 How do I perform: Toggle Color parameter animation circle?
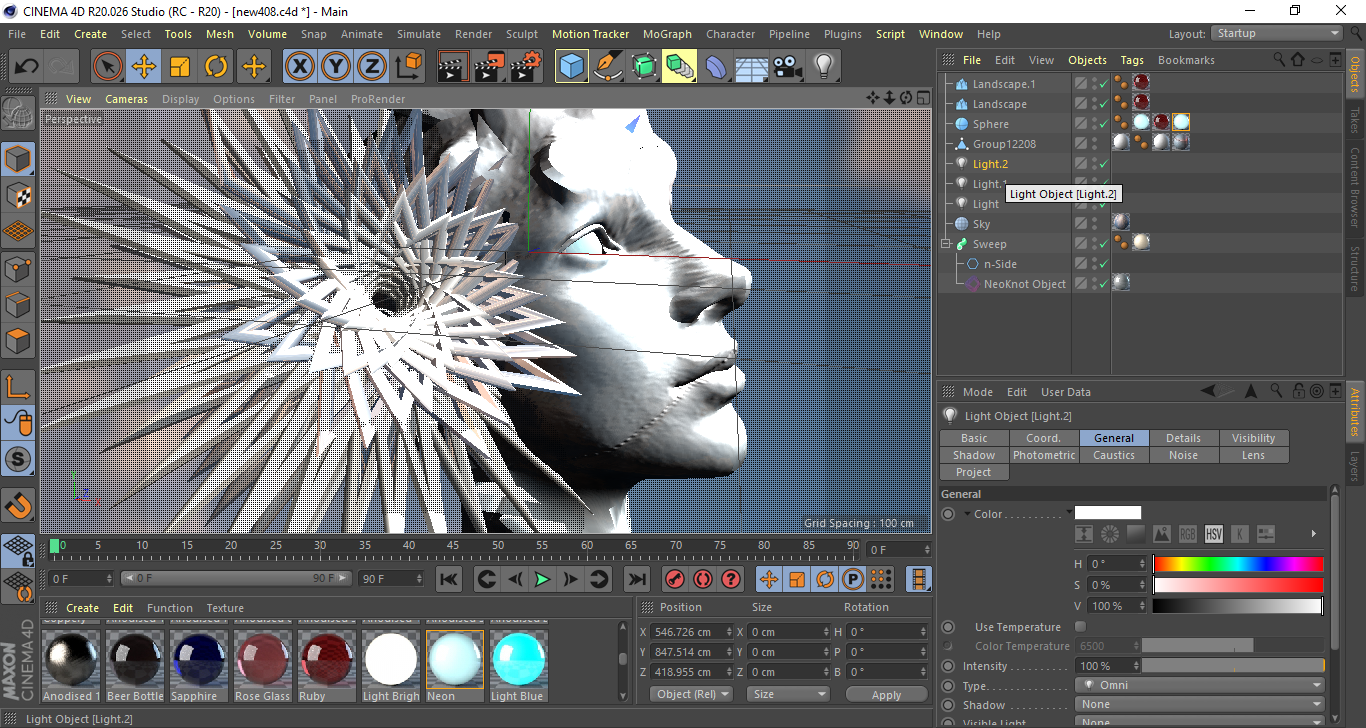(948, 514)
